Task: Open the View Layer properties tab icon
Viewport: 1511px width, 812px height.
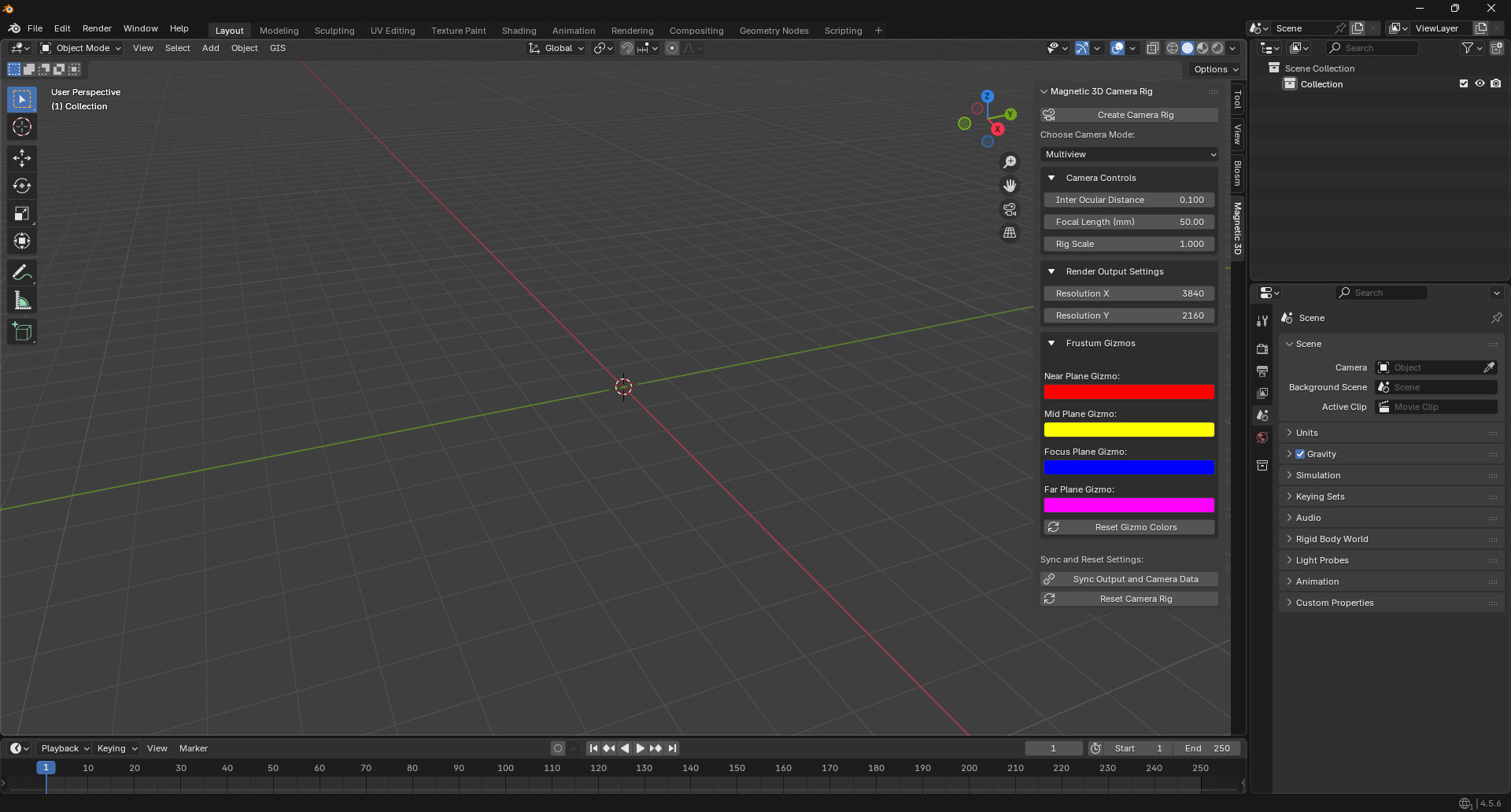Action: (x=1262, y=393)
